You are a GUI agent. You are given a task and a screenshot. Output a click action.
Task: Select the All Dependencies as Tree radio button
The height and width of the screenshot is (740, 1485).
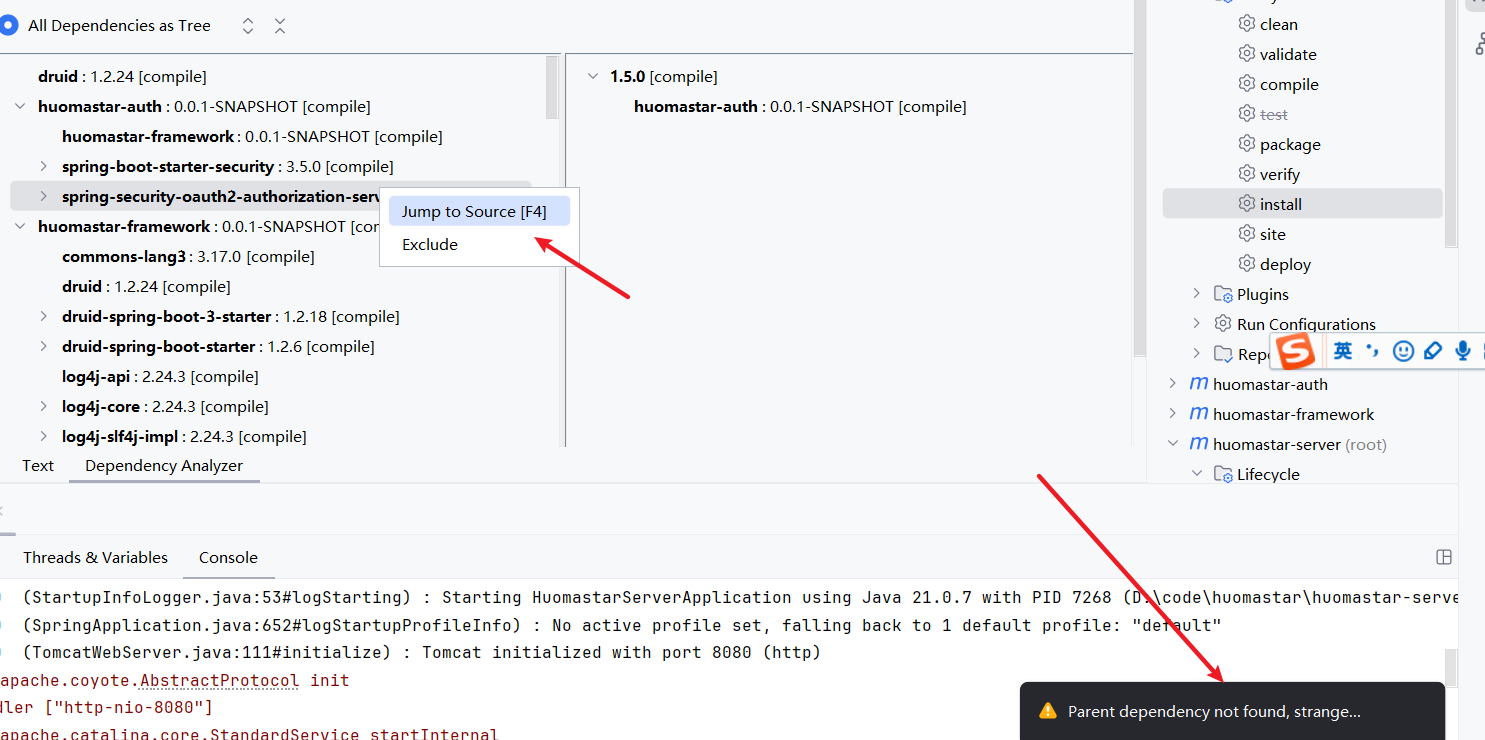[8, 26]
